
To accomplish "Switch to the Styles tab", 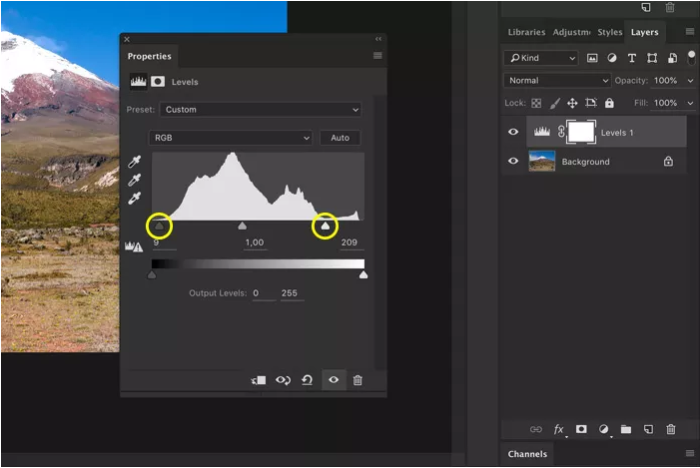I will (x=609, y=32).
